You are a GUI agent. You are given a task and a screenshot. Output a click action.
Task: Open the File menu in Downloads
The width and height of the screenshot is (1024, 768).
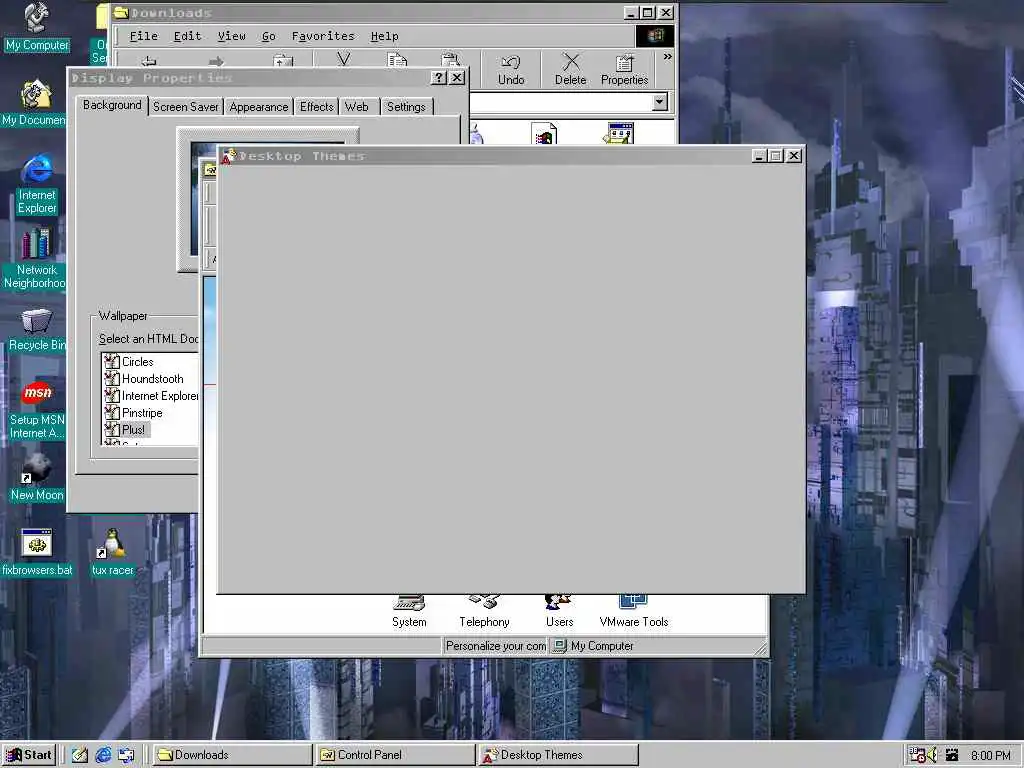coord(144,36)
